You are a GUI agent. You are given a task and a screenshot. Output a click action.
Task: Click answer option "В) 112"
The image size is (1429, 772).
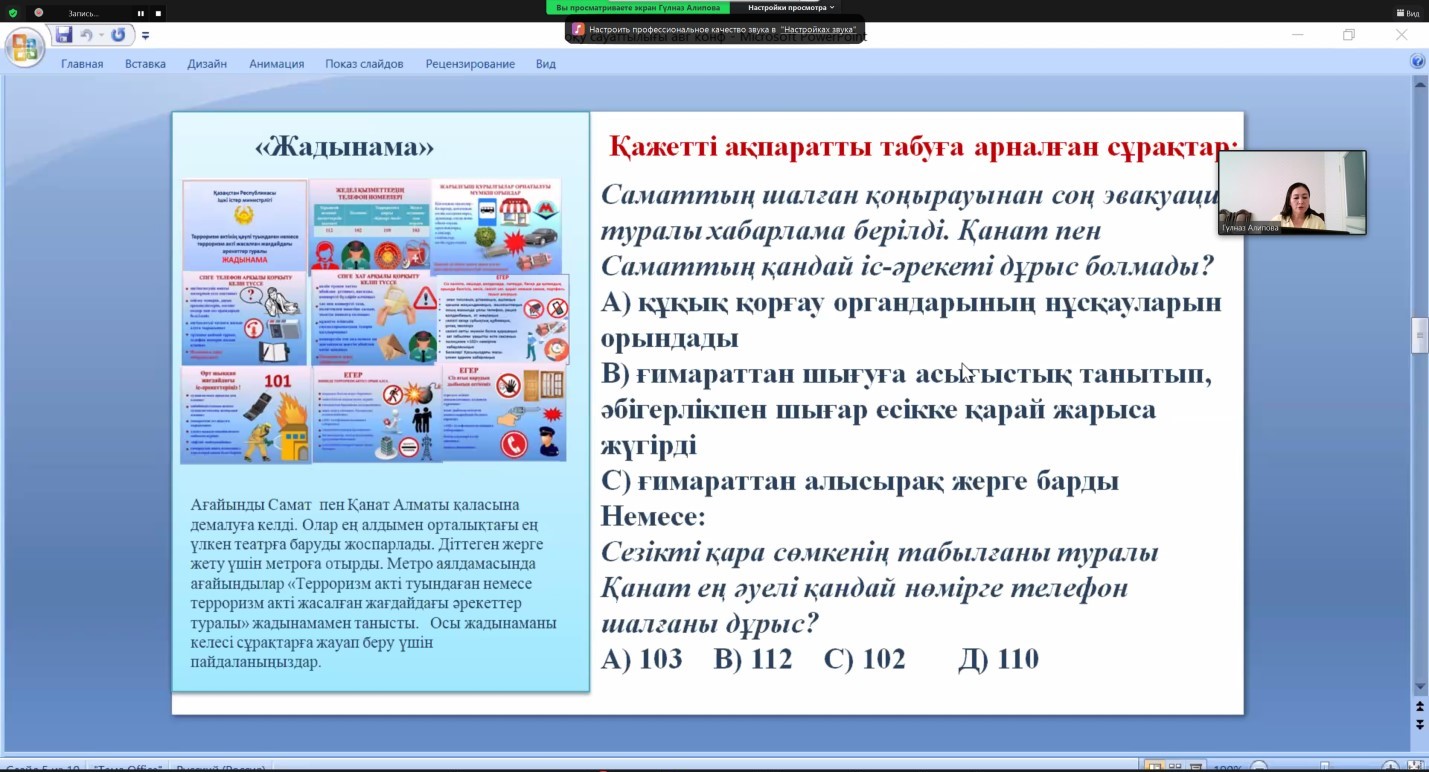click(x=752, y=659)
